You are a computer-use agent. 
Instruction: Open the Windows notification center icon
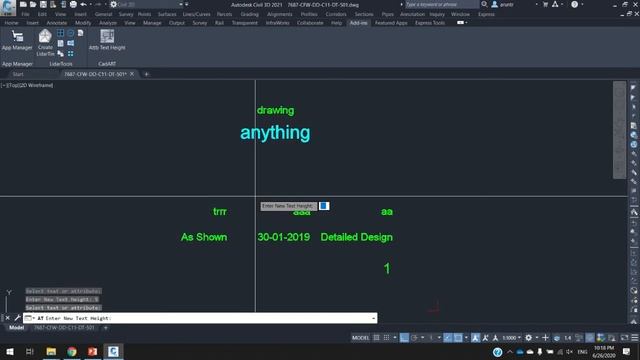pyautogui.click(x=627, y=351)
